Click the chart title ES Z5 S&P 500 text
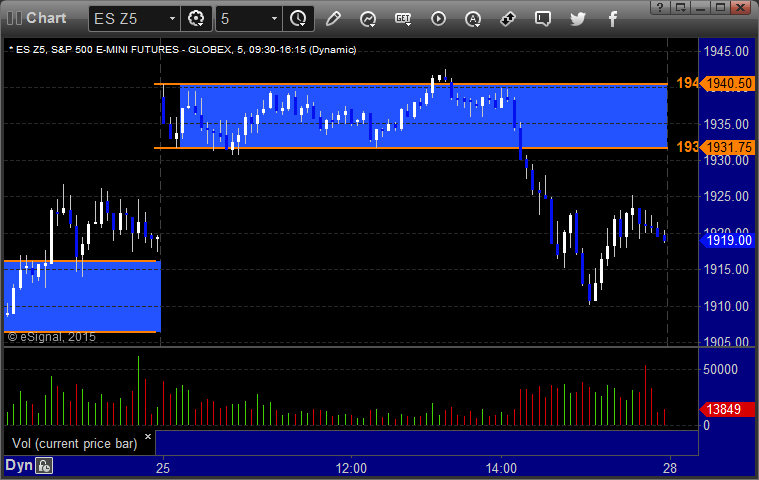 click(x=183, y=49)
